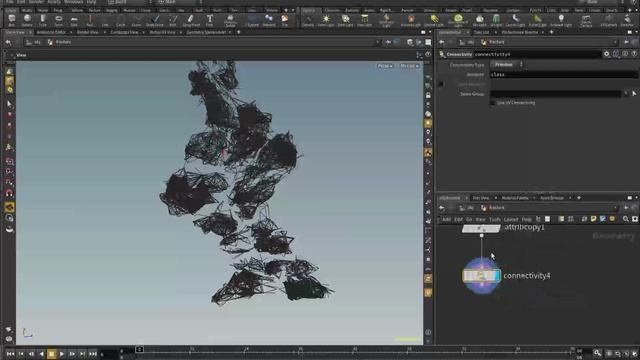Viewport: 640px width, 360px height.
Task: Toggle the checkbox left of Local Variable
Action: tap(441, 84)
